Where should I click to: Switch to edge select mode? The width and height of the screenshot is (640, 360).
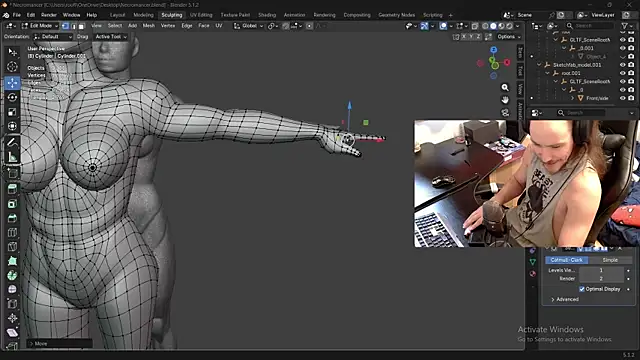pyautogui.click(x=73, y=26)
